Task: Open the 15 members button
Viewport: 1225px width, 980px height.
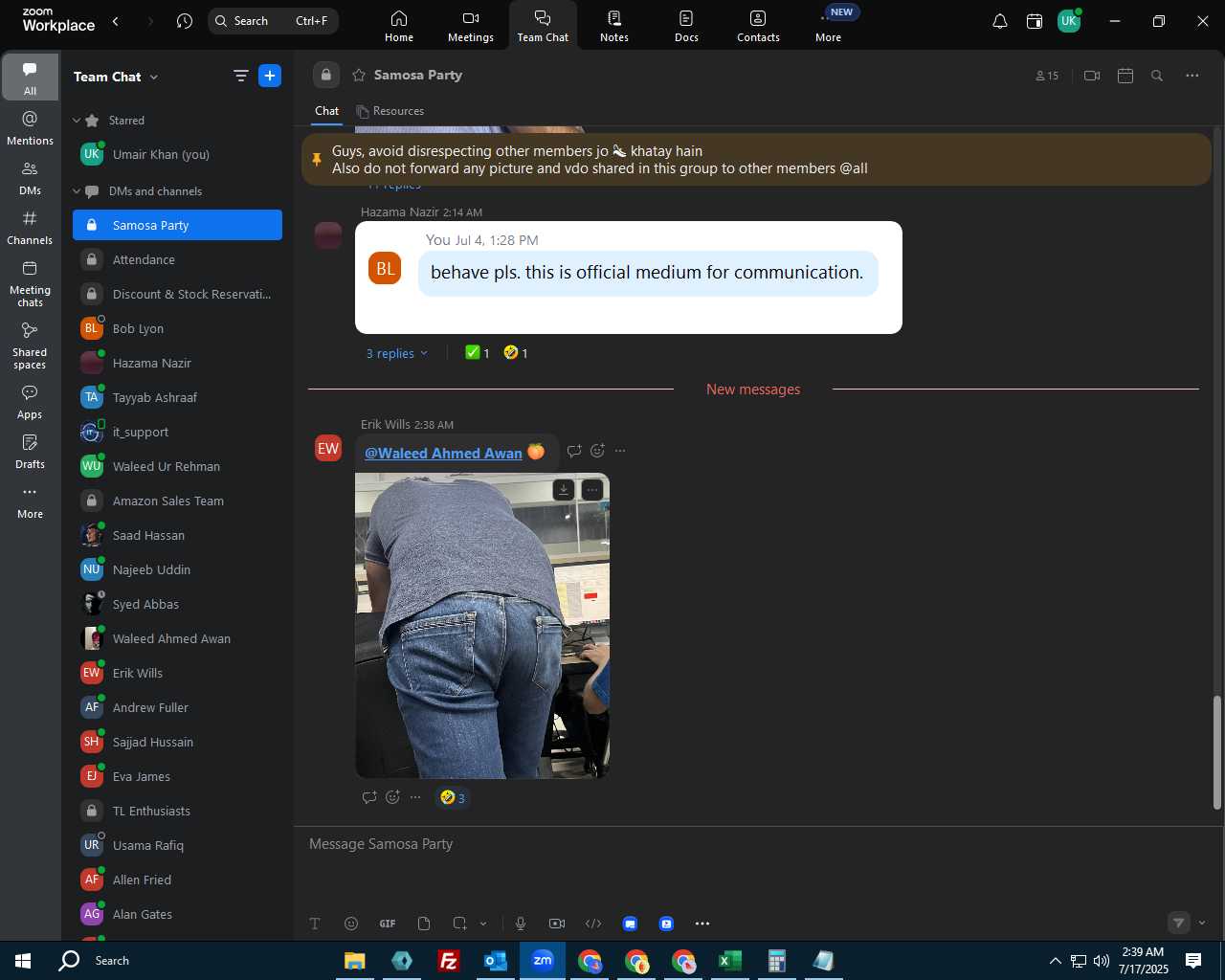Action: click(1047, 76)
